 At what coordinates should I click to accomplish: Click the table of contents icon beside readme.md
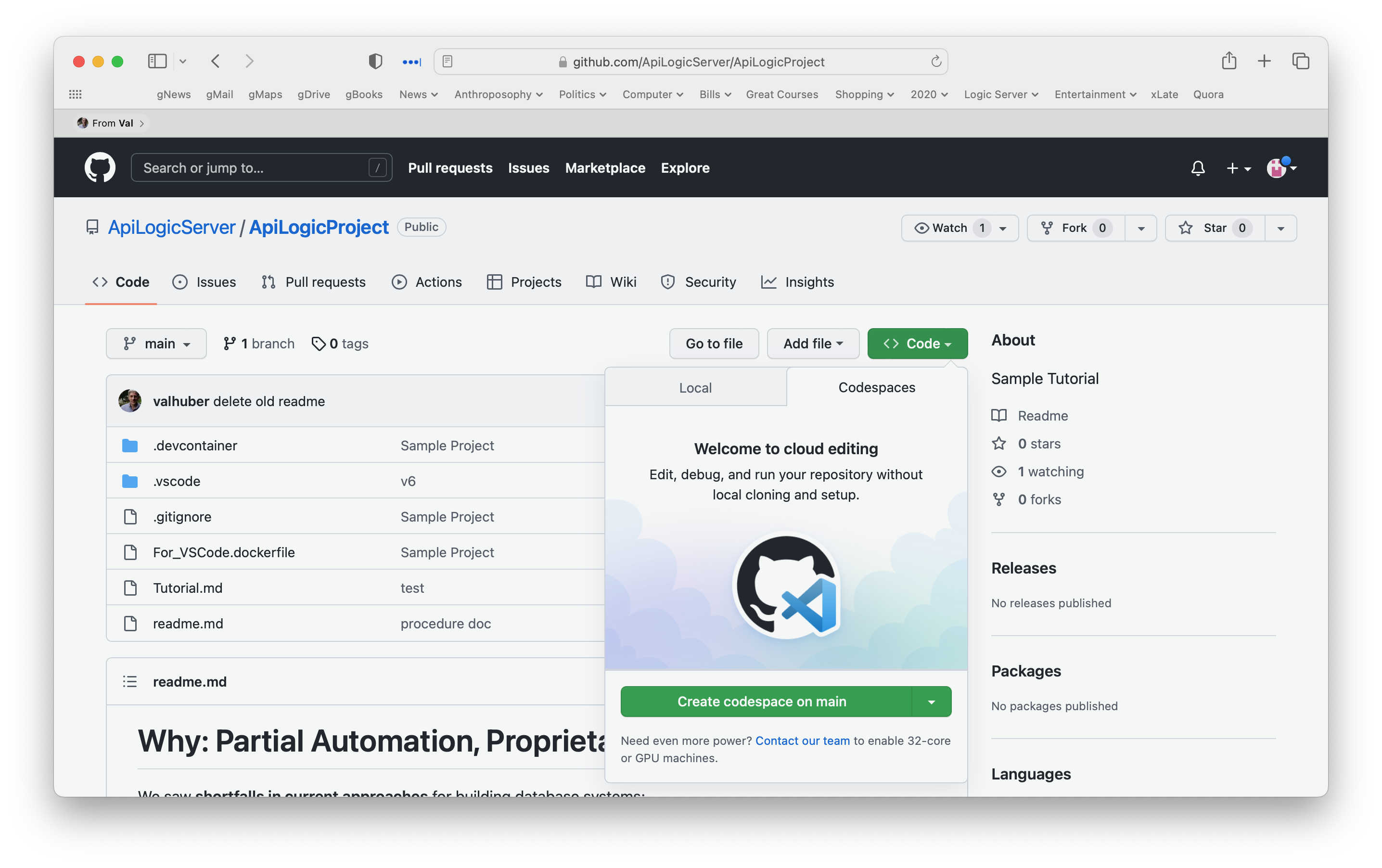coord(130,681)
